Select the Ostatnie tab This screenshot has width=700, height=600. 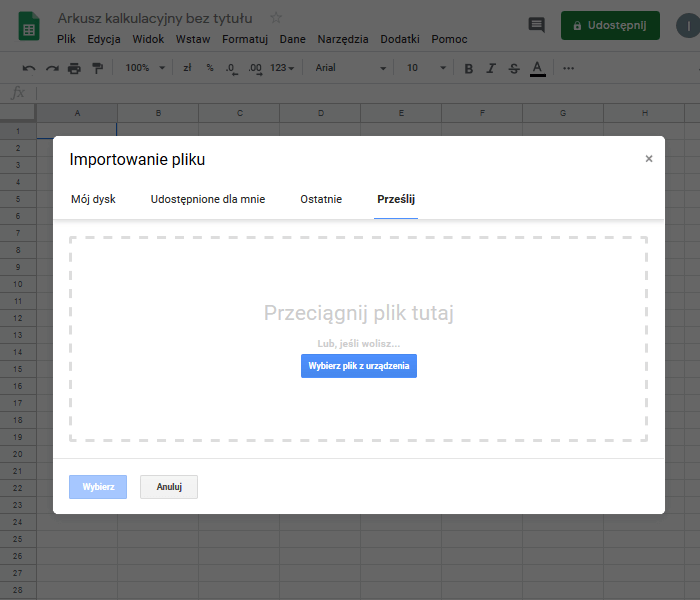tap(321, 199)
